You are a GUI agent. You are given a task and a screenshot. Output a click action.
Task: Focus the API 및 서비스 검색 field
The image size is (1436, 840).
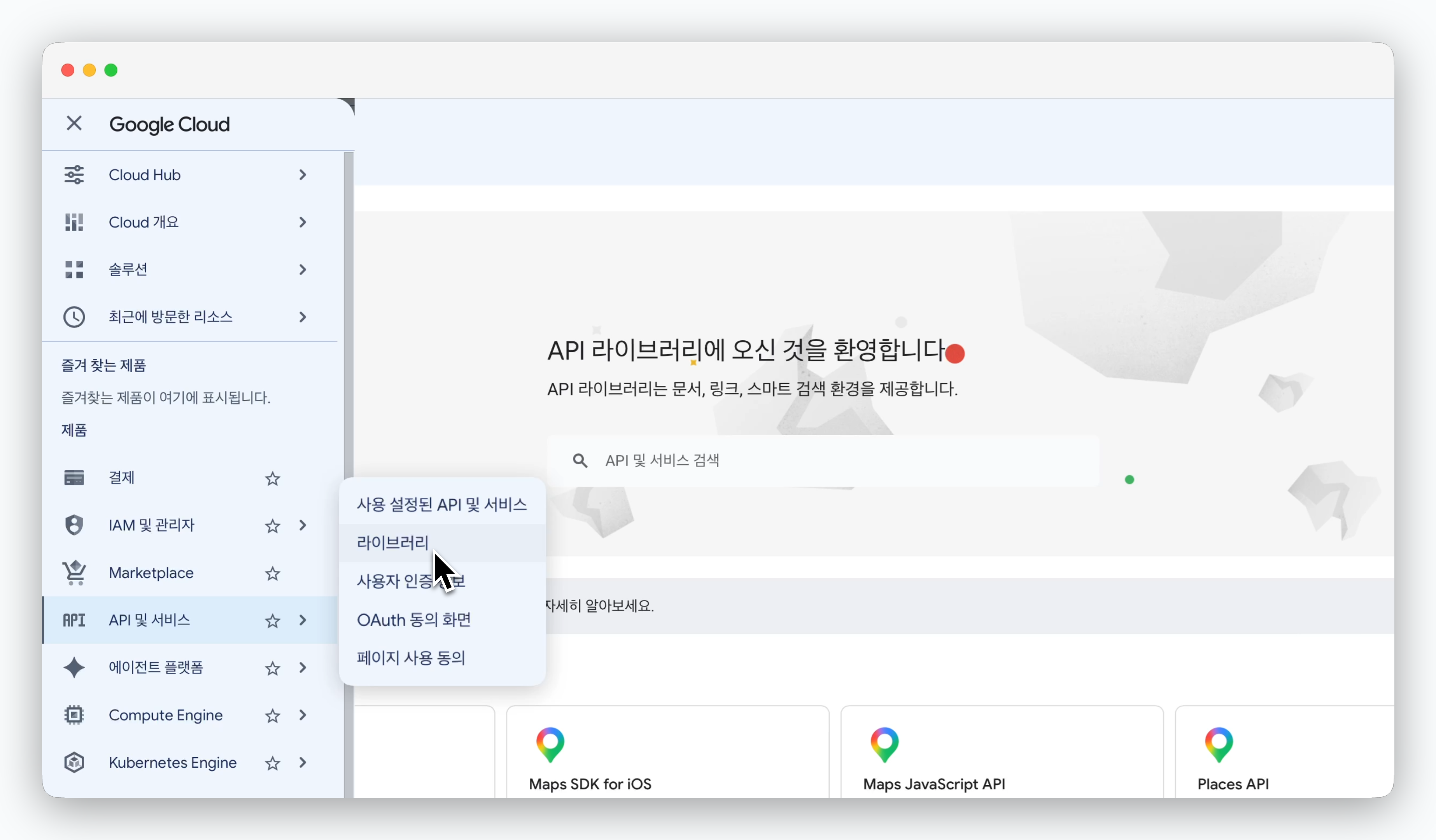click(x=823, y=460)
